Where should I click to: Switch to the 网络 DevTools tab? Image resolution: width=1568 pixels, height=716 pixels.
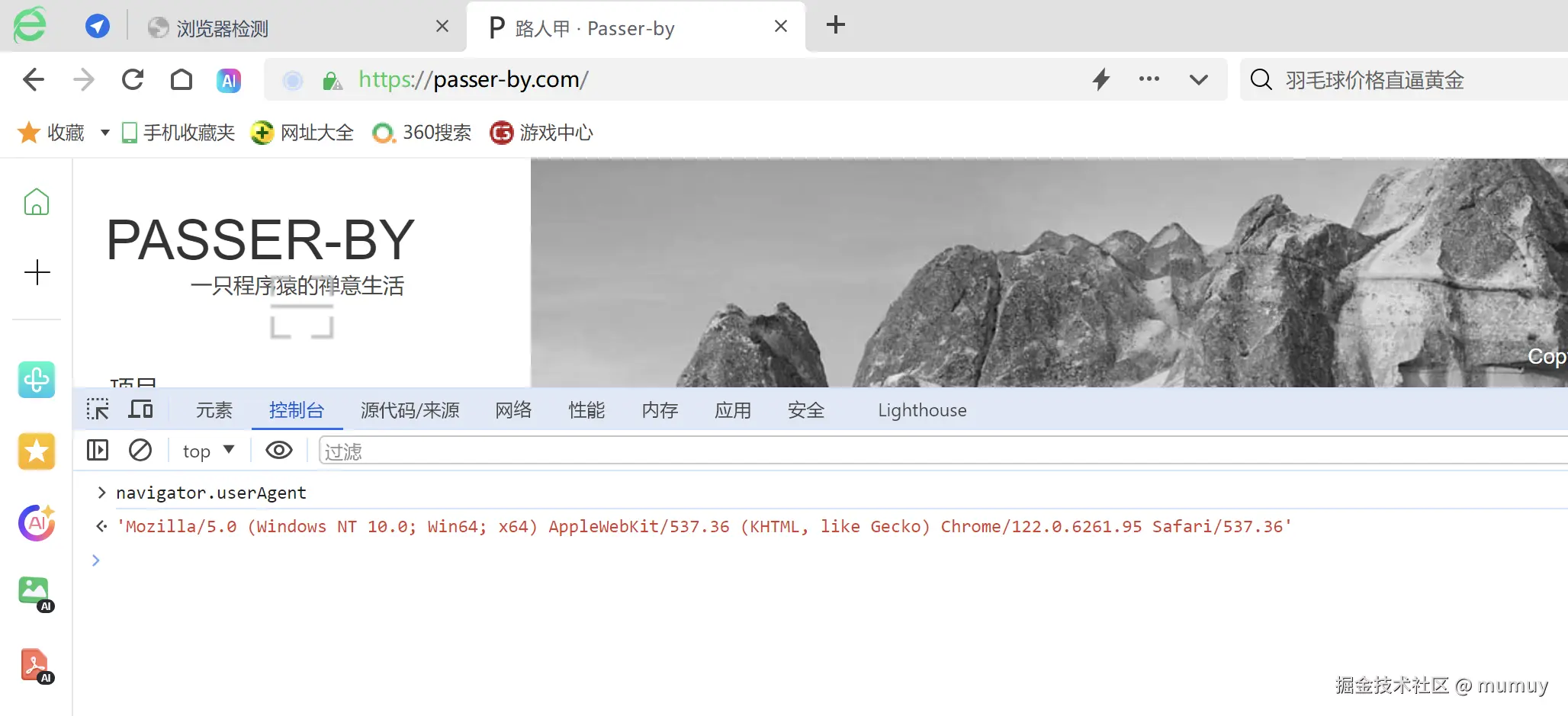[514, 410]
